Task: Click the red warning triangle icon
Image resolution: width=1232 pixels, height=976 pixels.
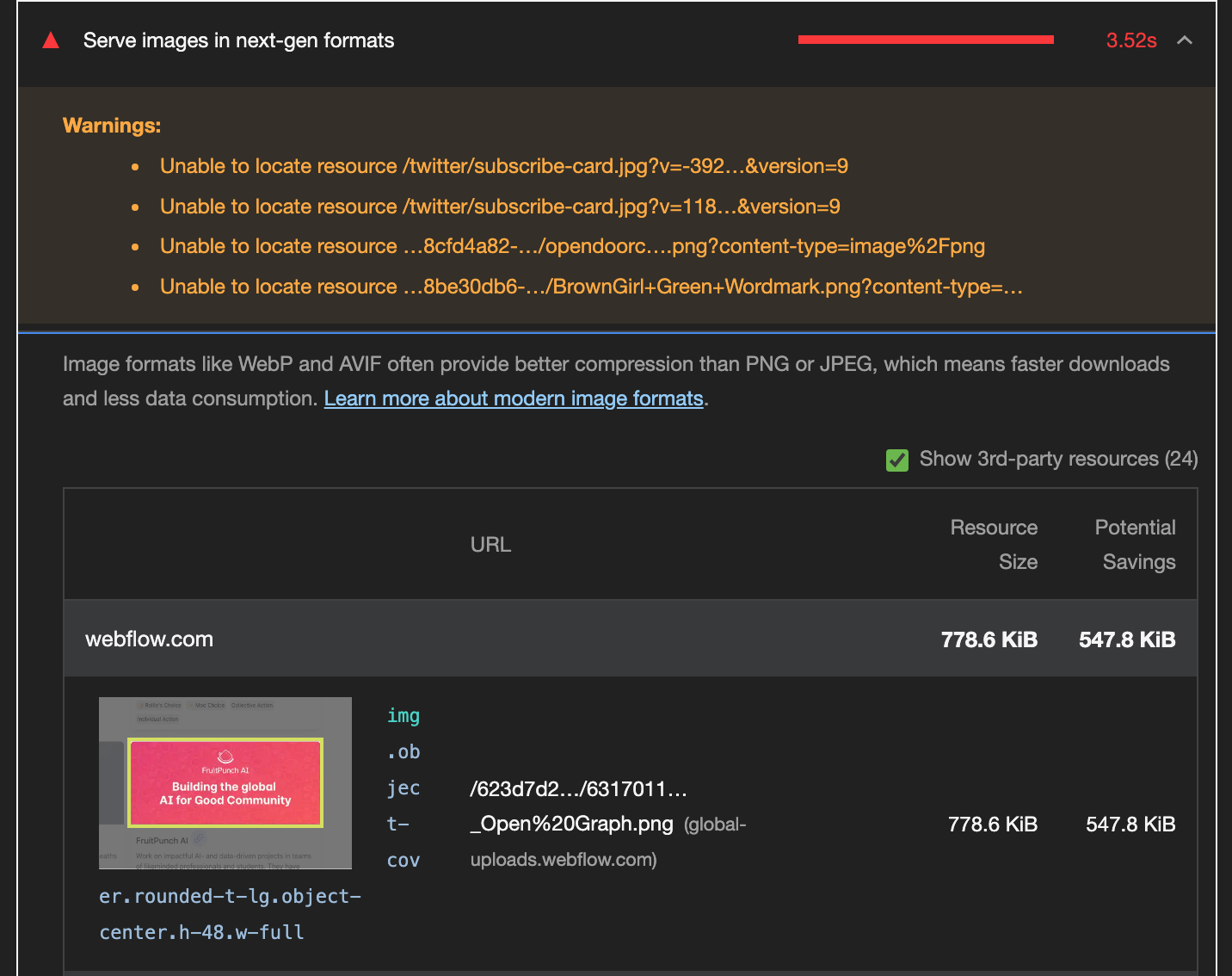Action: (51, 40)
